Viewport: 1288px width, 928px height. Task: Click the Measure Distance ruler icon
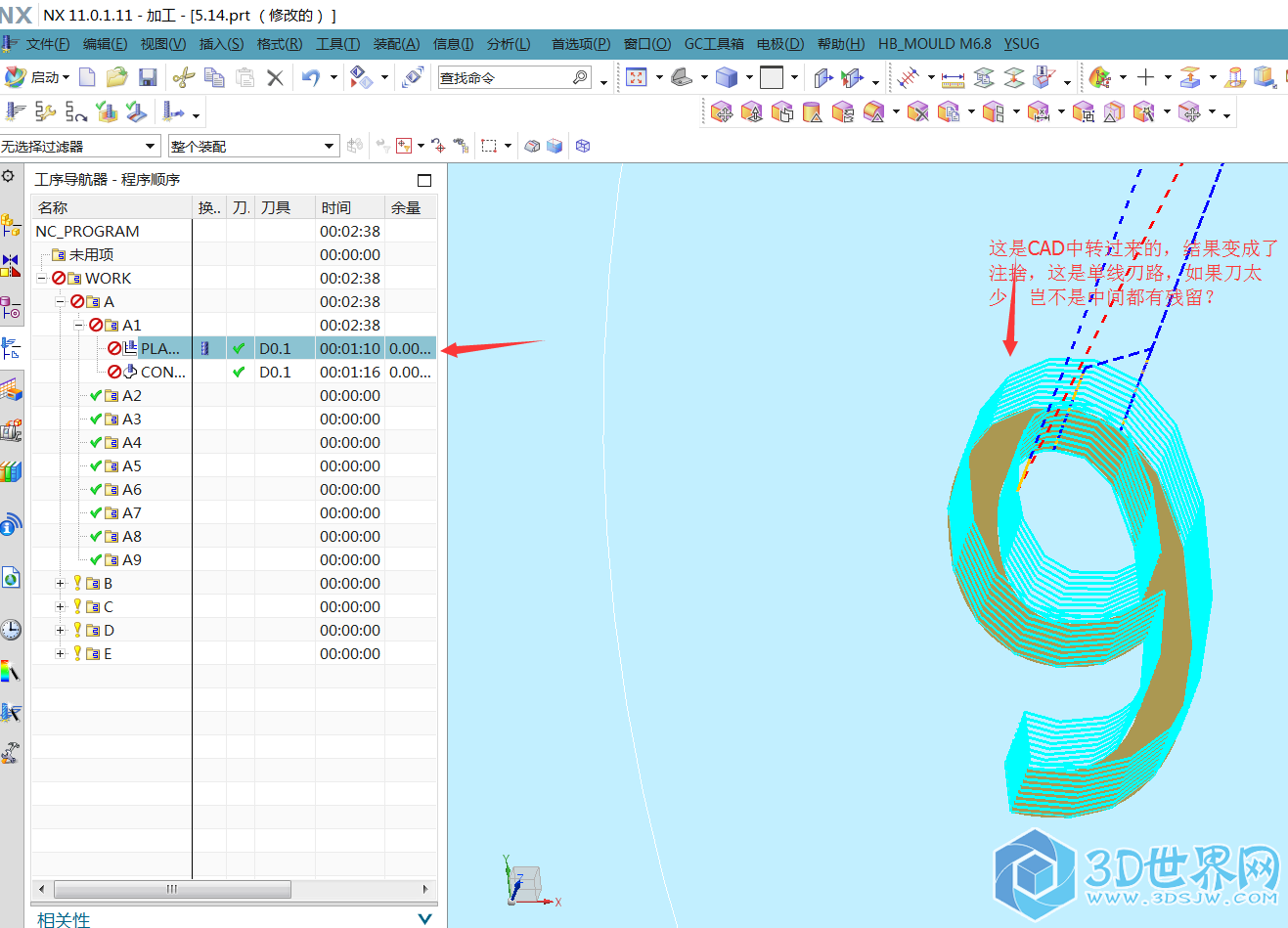point(953,77)
